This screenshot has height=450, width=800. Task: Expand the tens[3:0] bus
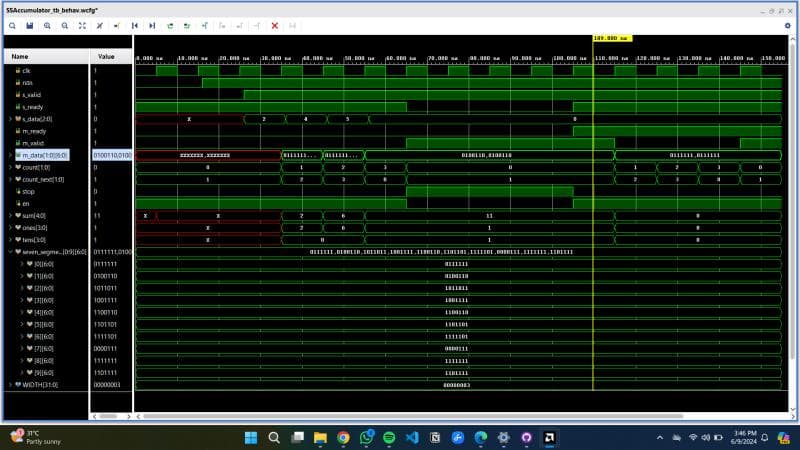[x=10, y=240]
